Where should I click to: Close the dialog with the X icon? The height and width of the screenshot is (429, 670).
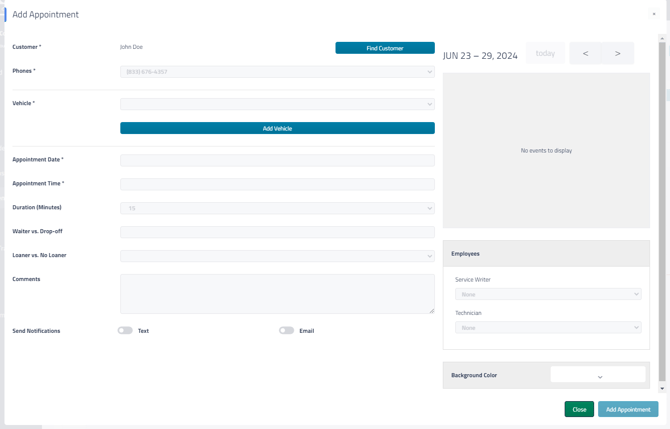(x=654, y=14)
